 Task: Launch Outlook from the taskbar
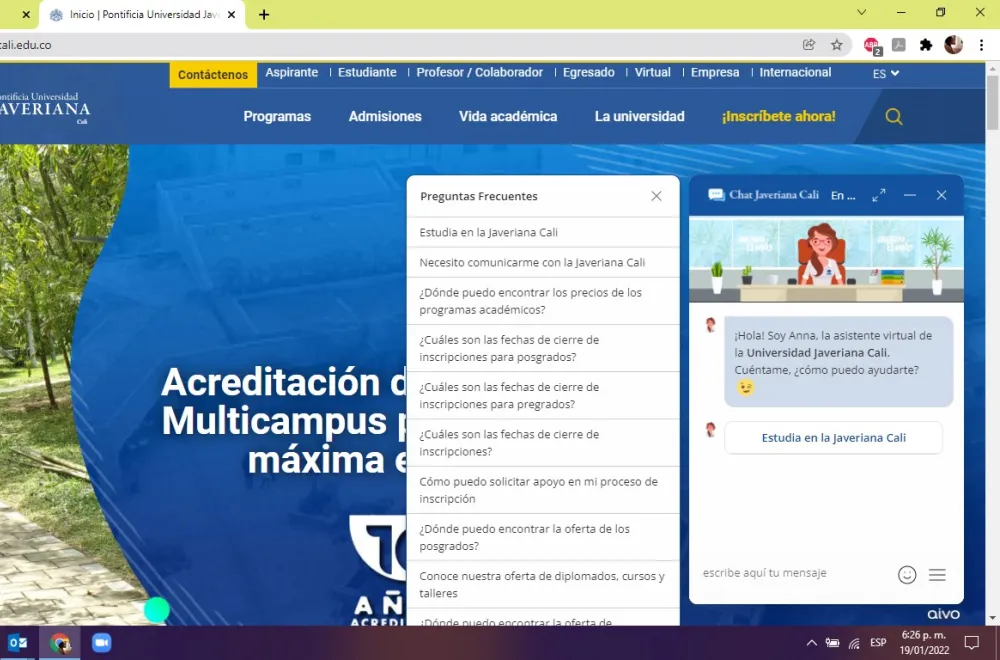pyautogui.click(x=20, y=642)
